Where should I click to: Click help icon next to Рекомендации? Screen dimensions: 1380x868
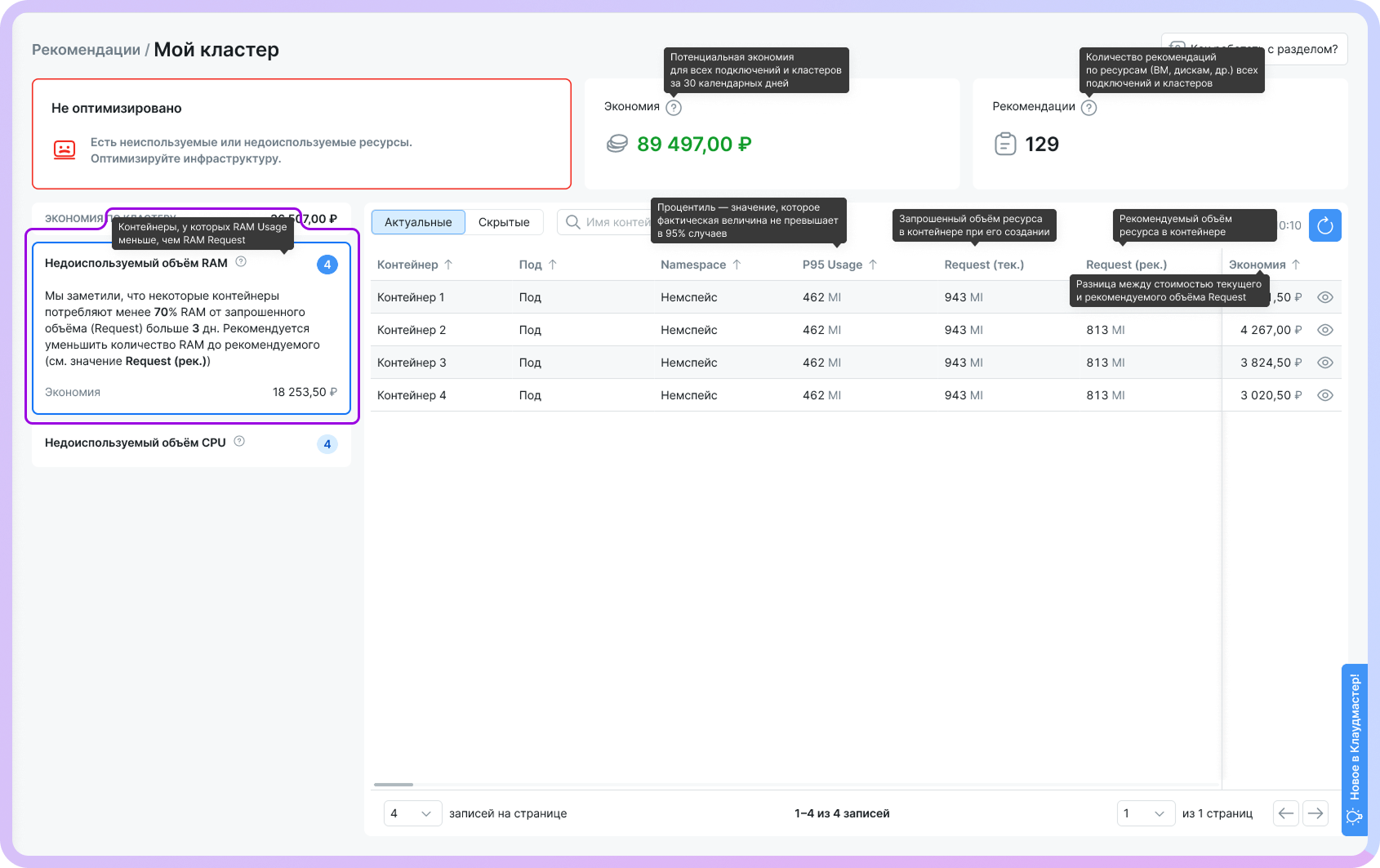click(1088, 108)
